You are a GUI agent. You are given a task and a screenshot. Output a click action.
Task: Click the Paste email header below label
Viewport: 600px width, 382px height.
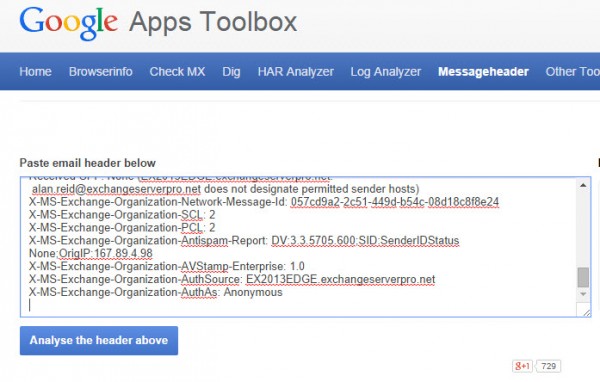pos(88,163)
